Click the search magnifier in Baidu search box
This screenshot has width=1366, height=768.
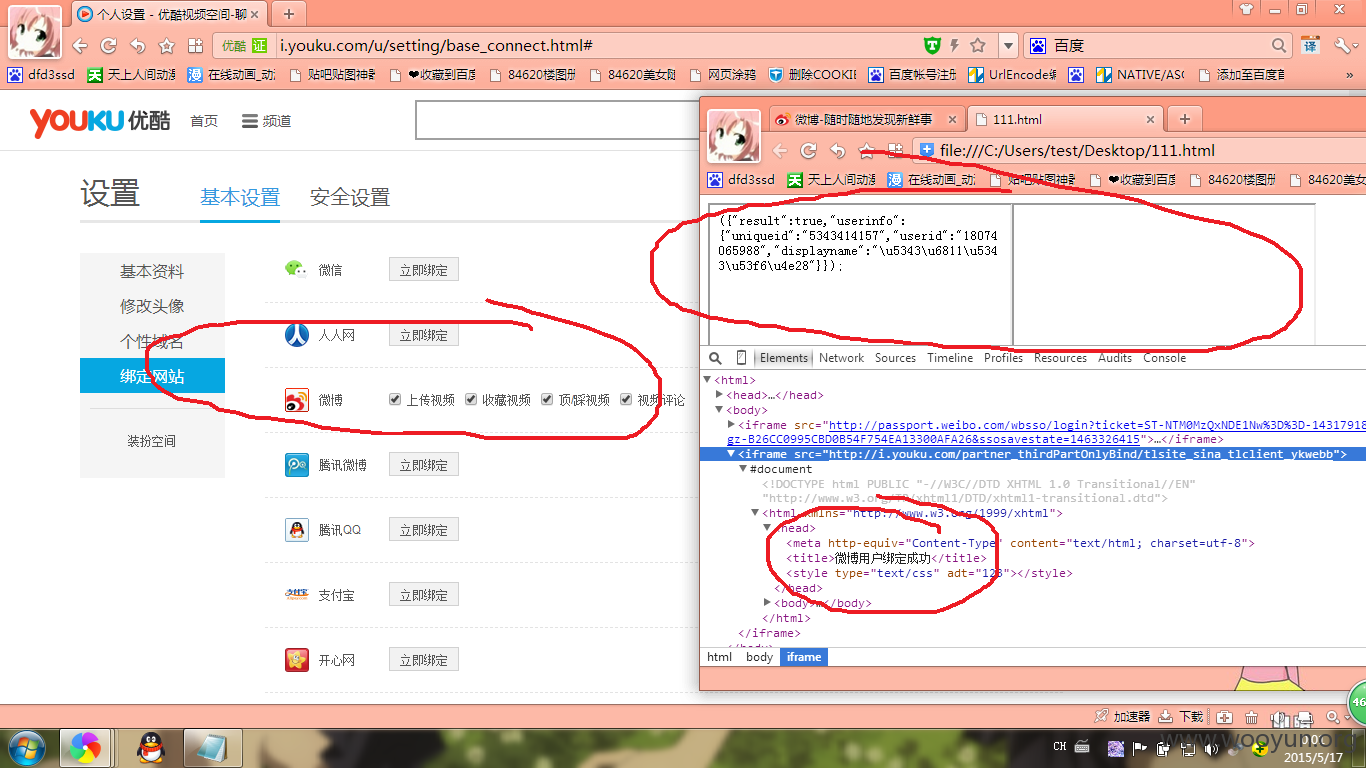[x=1280, y=45]
